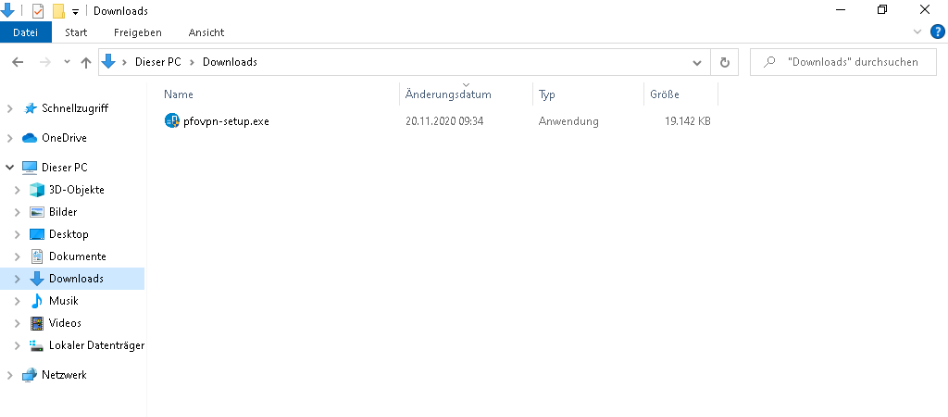Click the Back navigation arrow

(x=18, y=62)
